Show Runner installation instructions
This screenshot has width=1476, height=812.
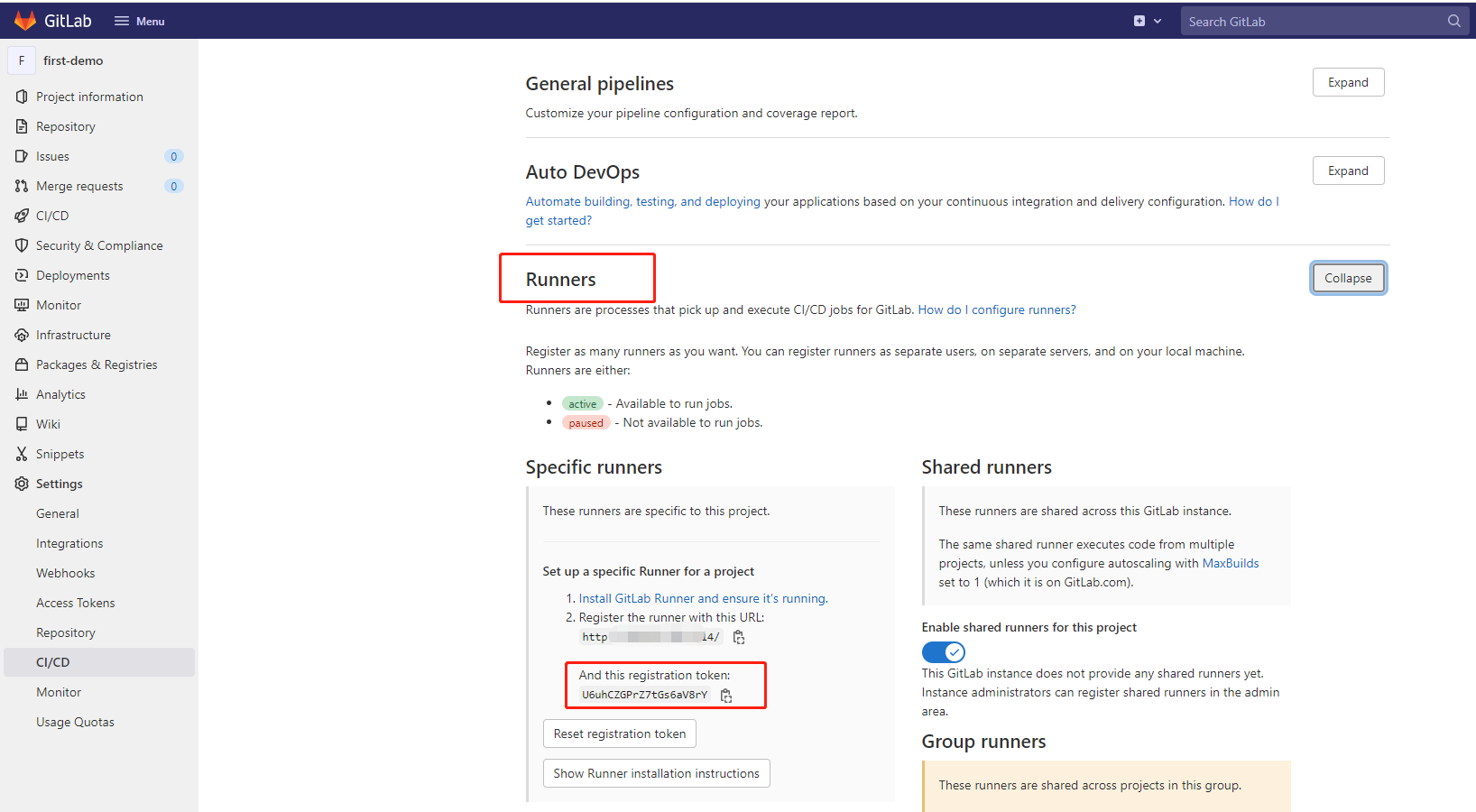pyautogui.click(x=656, y=773)
